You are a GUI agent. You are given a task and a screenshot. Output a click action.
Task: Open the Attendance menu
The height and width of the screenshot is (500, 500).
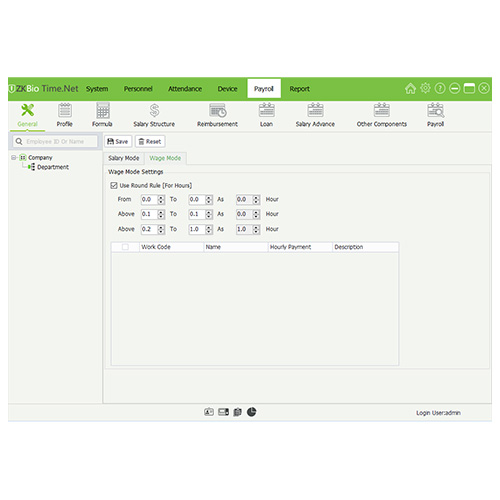tap(185, 89)
